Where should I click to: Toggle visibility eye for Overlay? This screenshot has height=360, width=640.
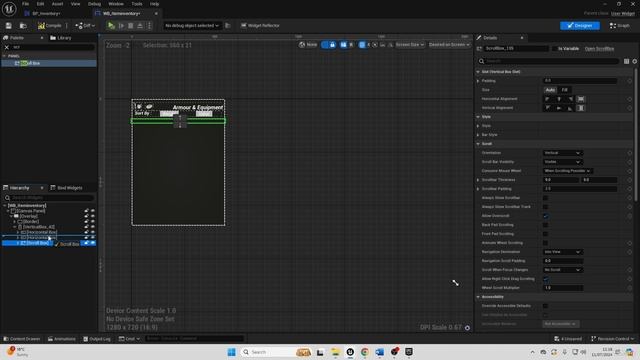(x=93, y=216)
